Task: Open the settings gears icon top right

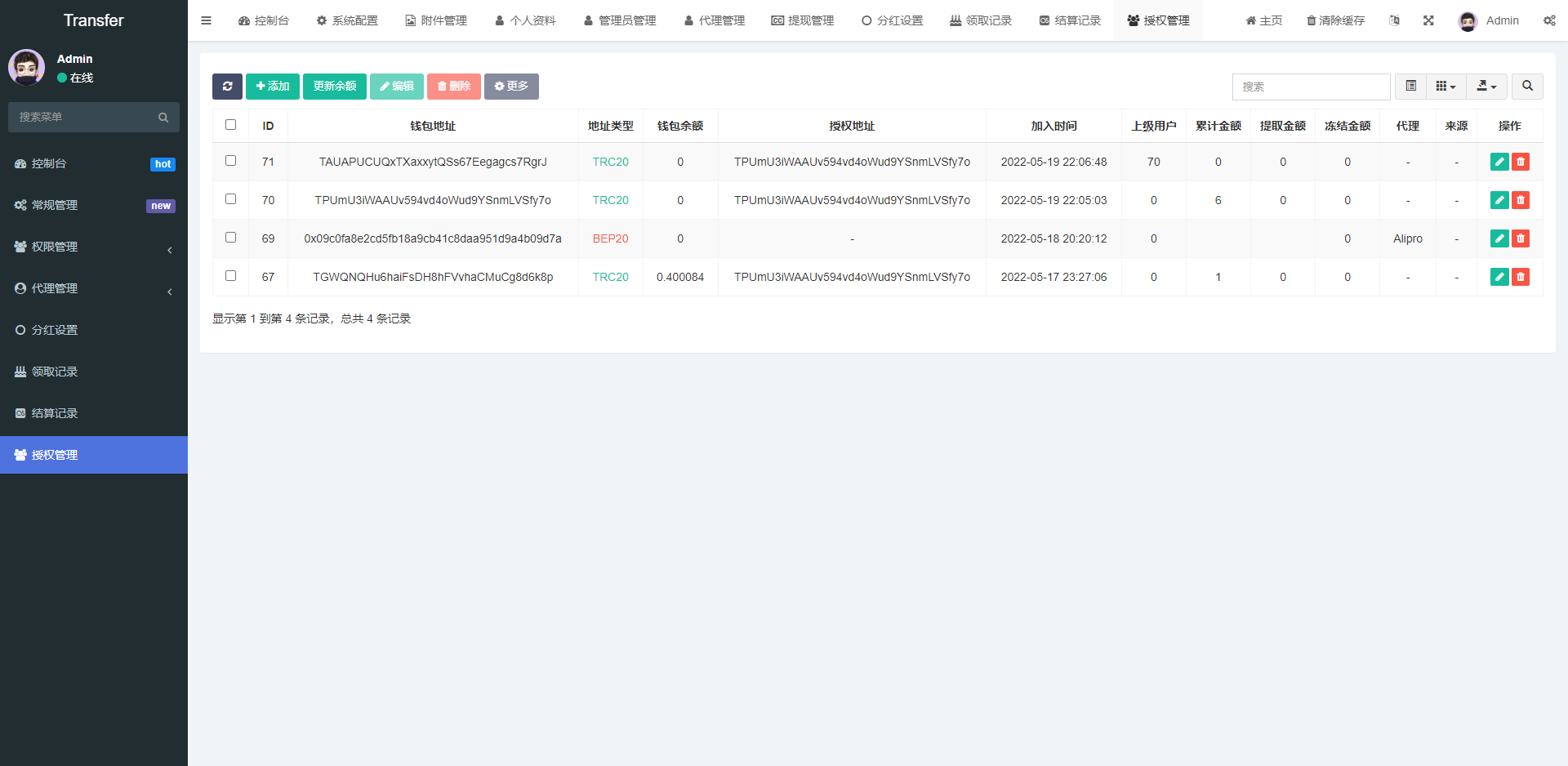Action: 1549,20
